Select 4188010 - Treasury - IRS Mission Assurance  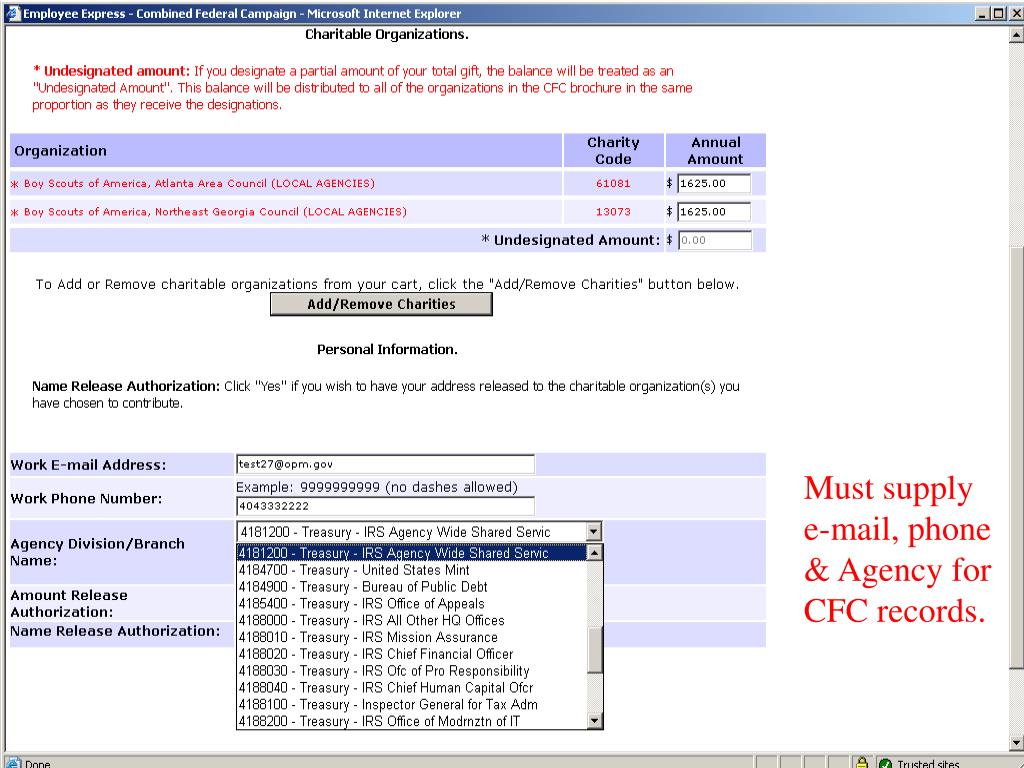click(x=411, y=637)
